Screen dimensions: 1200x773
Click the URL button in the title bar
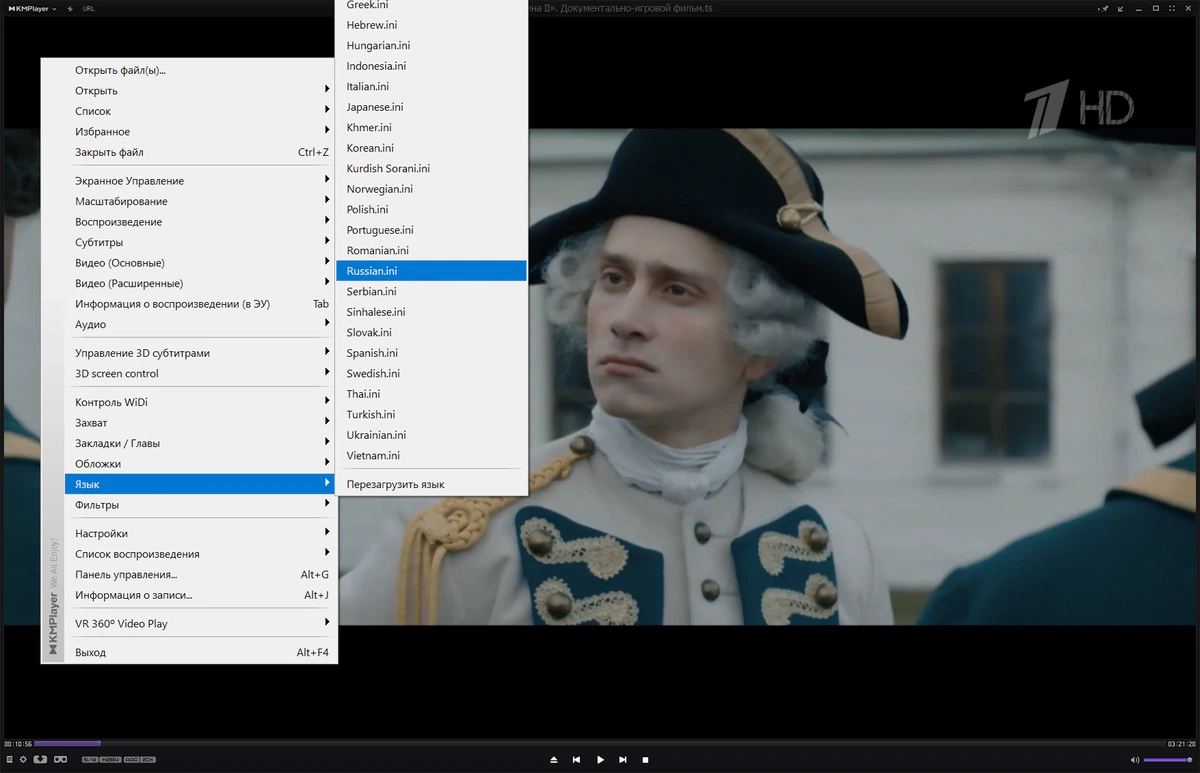click(89, 8)
